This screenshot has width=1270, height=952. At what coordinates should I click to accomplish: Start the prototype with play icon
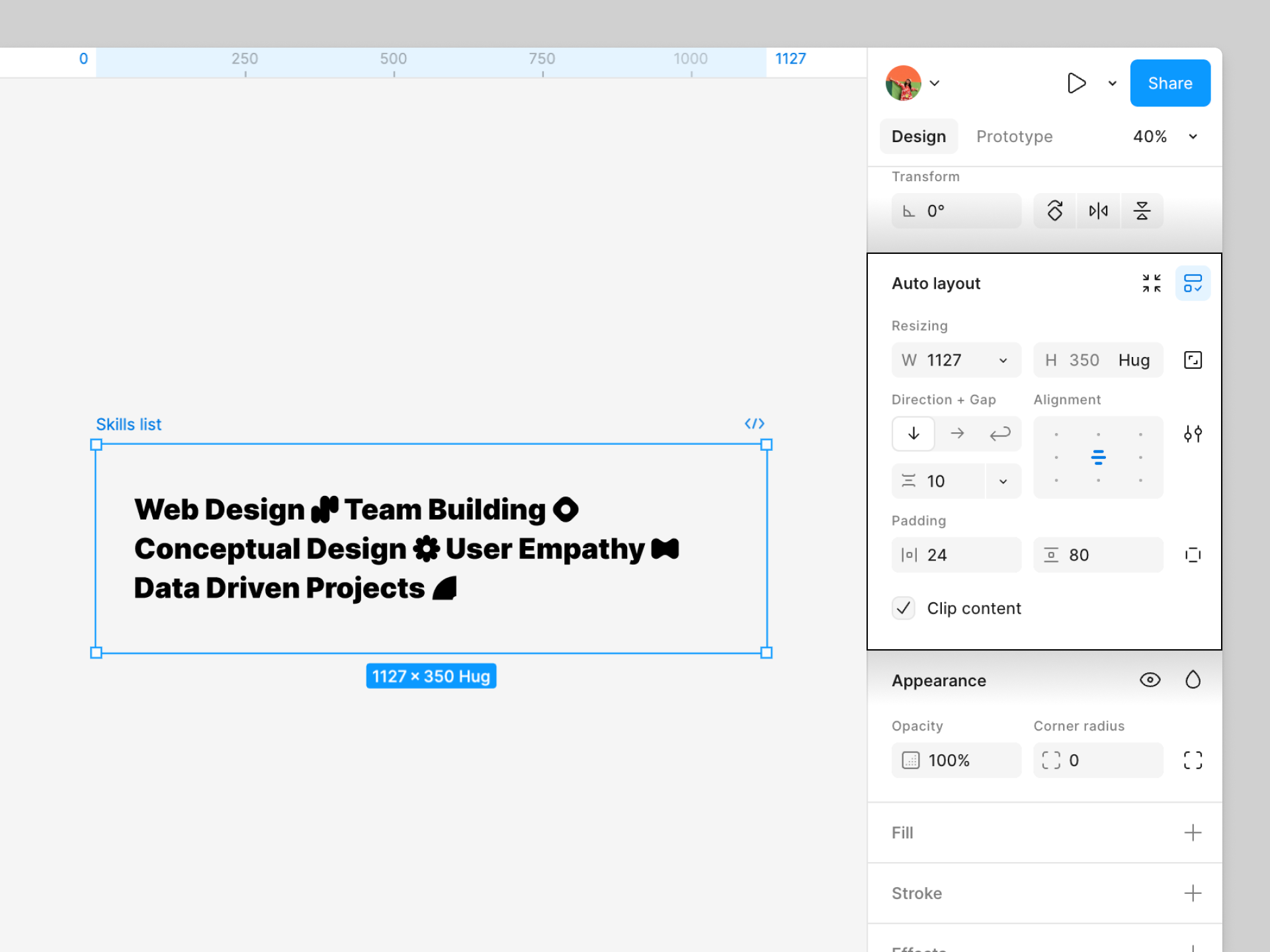coord(1076,83)
